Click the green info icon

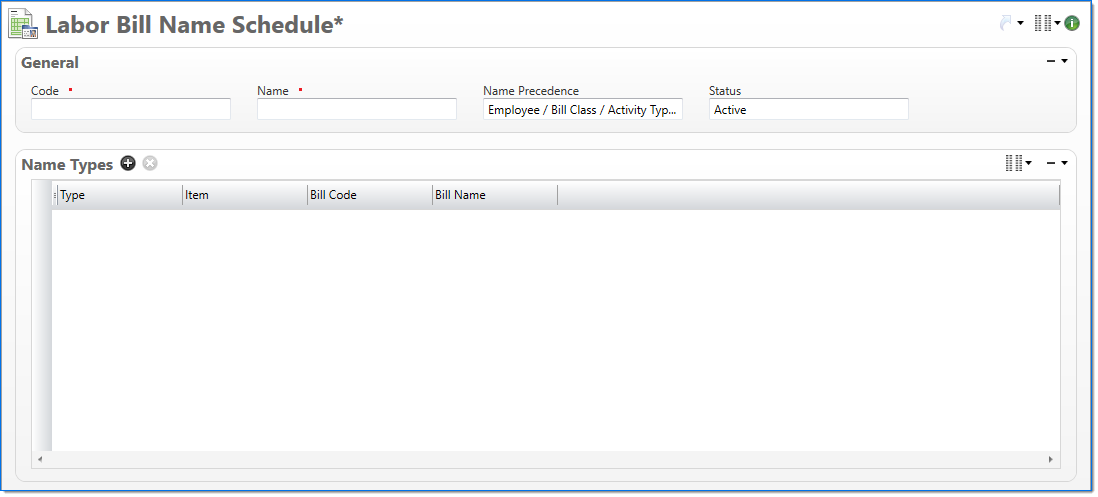(x=1071, y=23)
